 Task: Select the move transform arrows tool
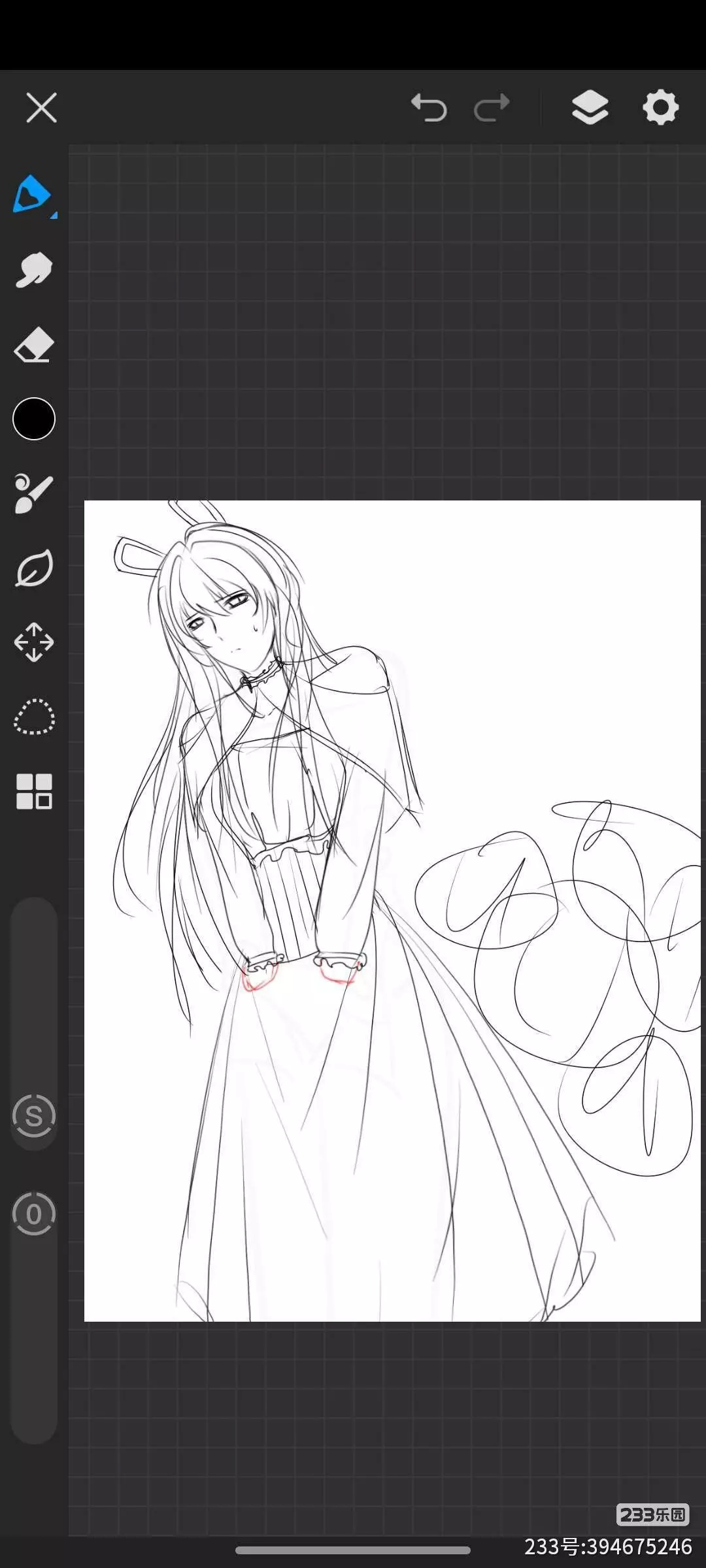coord(34,642)
